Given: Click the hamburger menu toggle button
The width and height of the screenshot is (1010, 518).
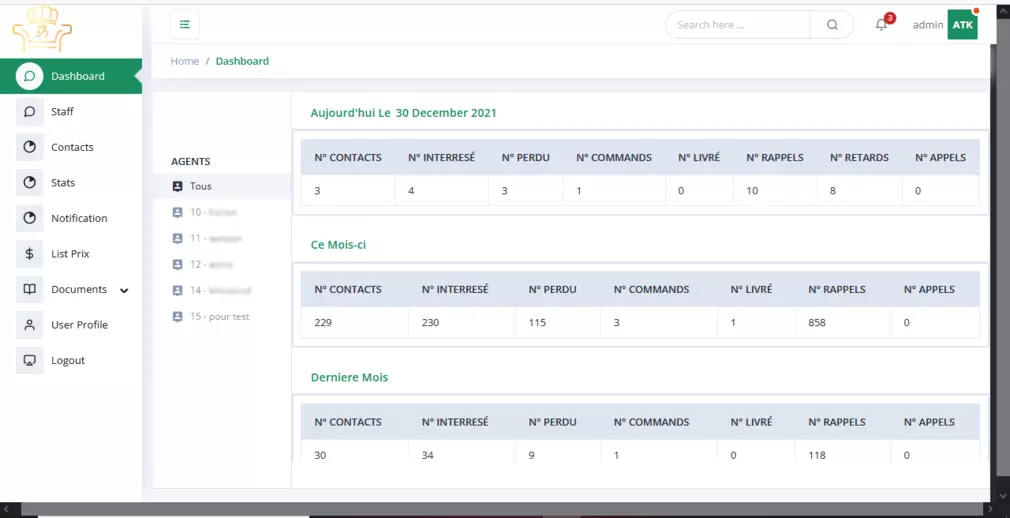Looking at the screenshot, I should (185, 25).
